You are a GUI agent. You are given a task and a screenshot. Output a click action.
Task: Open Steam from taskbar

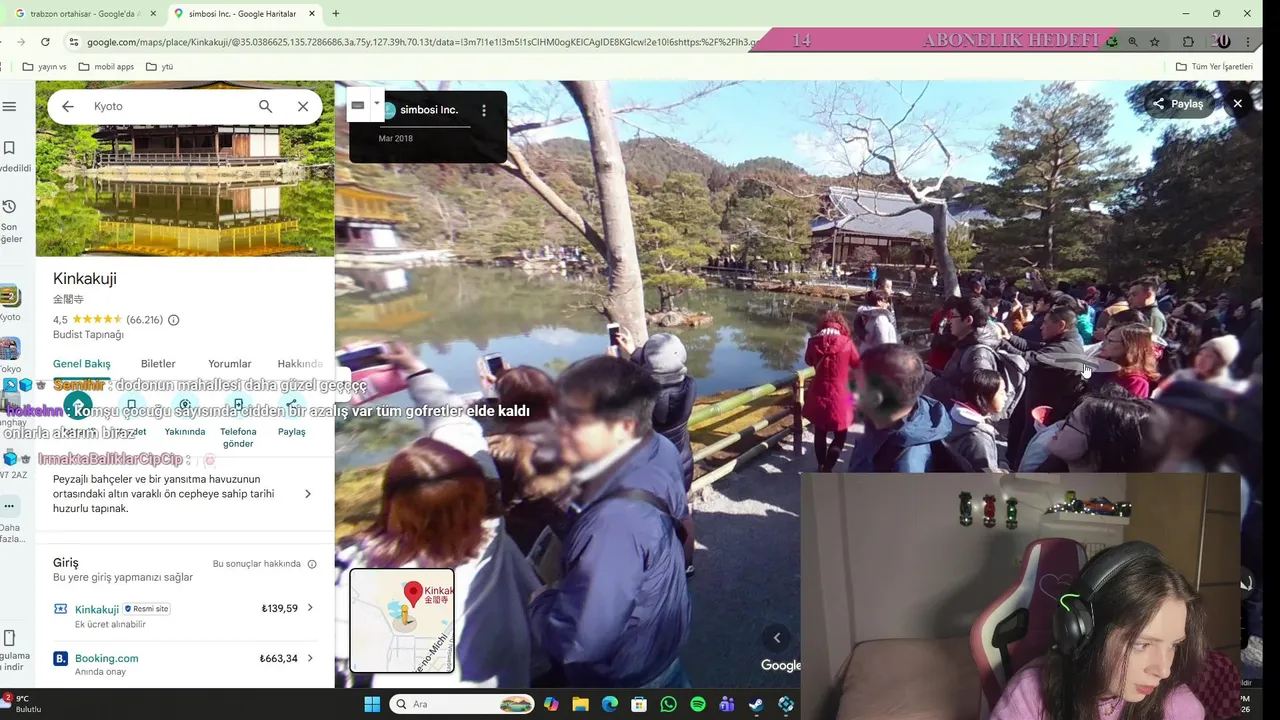coord(757,704)
